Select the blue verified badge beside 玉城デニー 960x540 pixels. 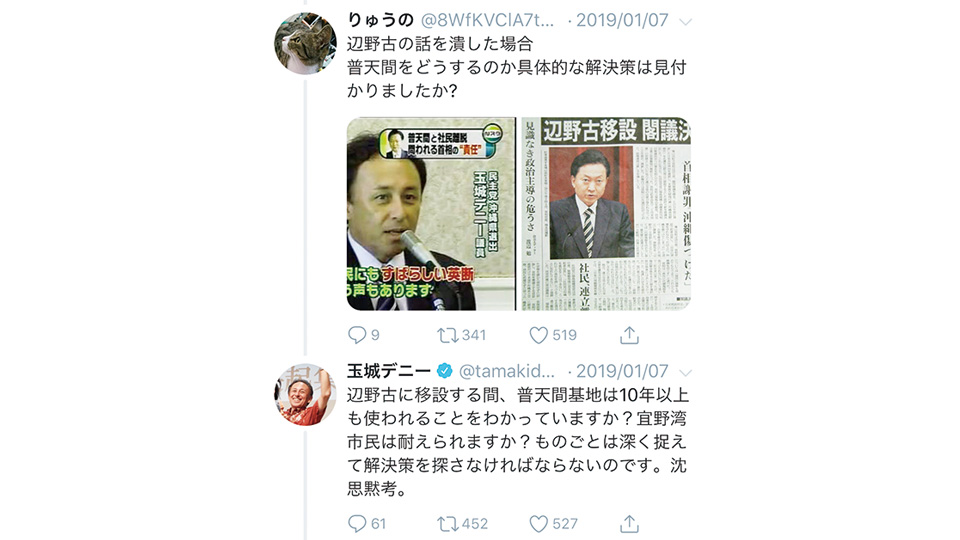(444, 371)
